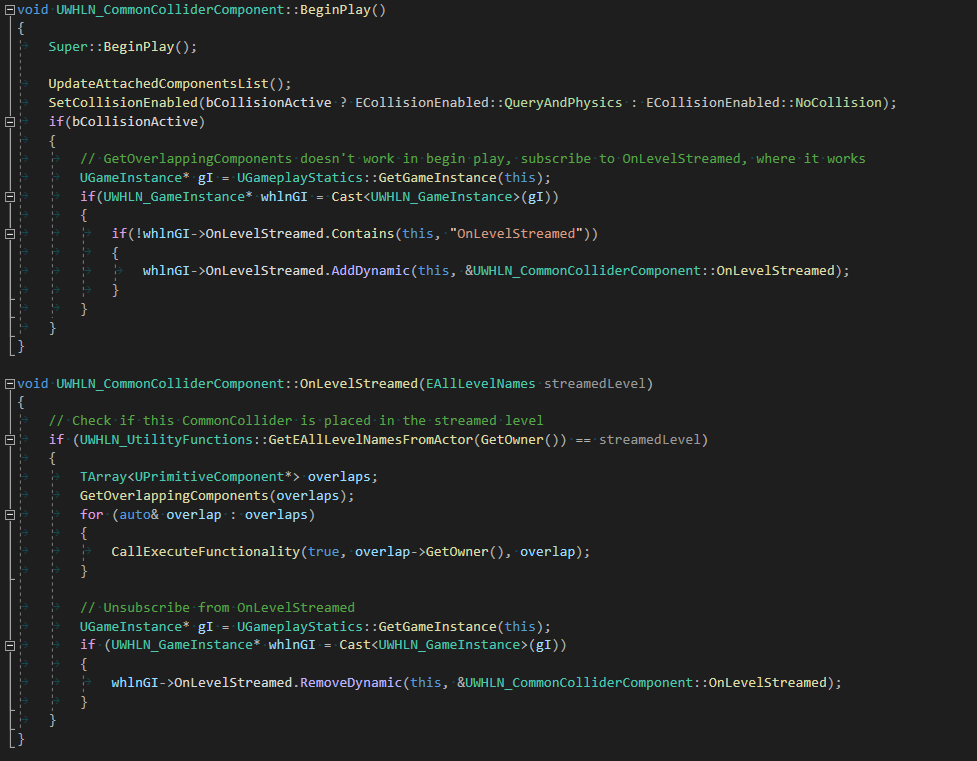Click GetOverlappingComponents(overlaps) call
This screenshot has width=977, height=761.
[217, 495]
